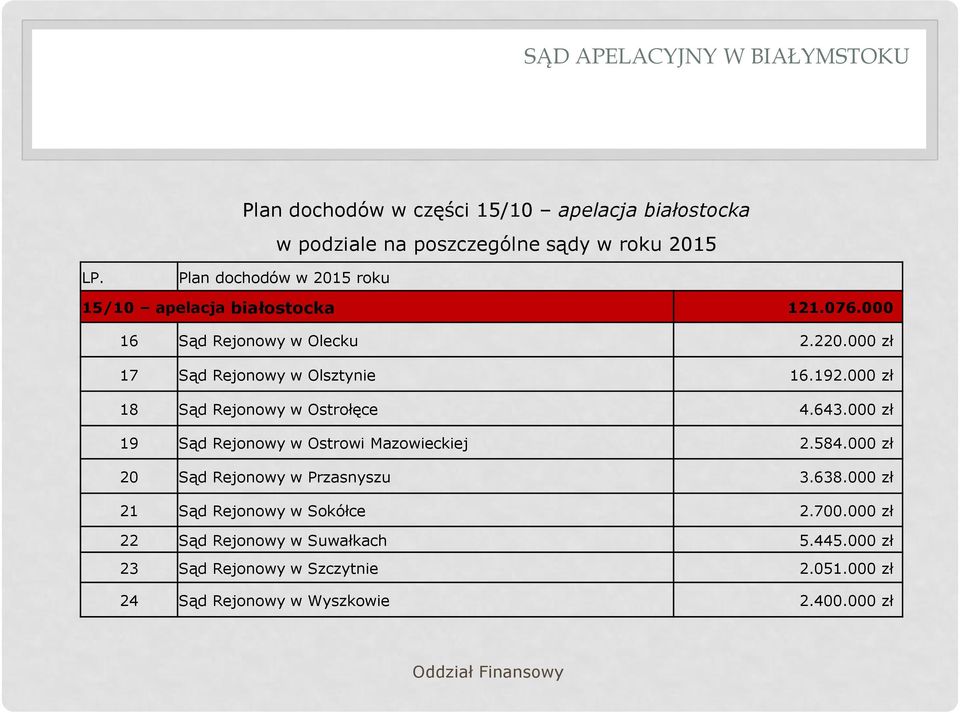This screenshot has height=713, width=960.
Task: Select amount '3.638.000 zł'
Action: (846, 477)
